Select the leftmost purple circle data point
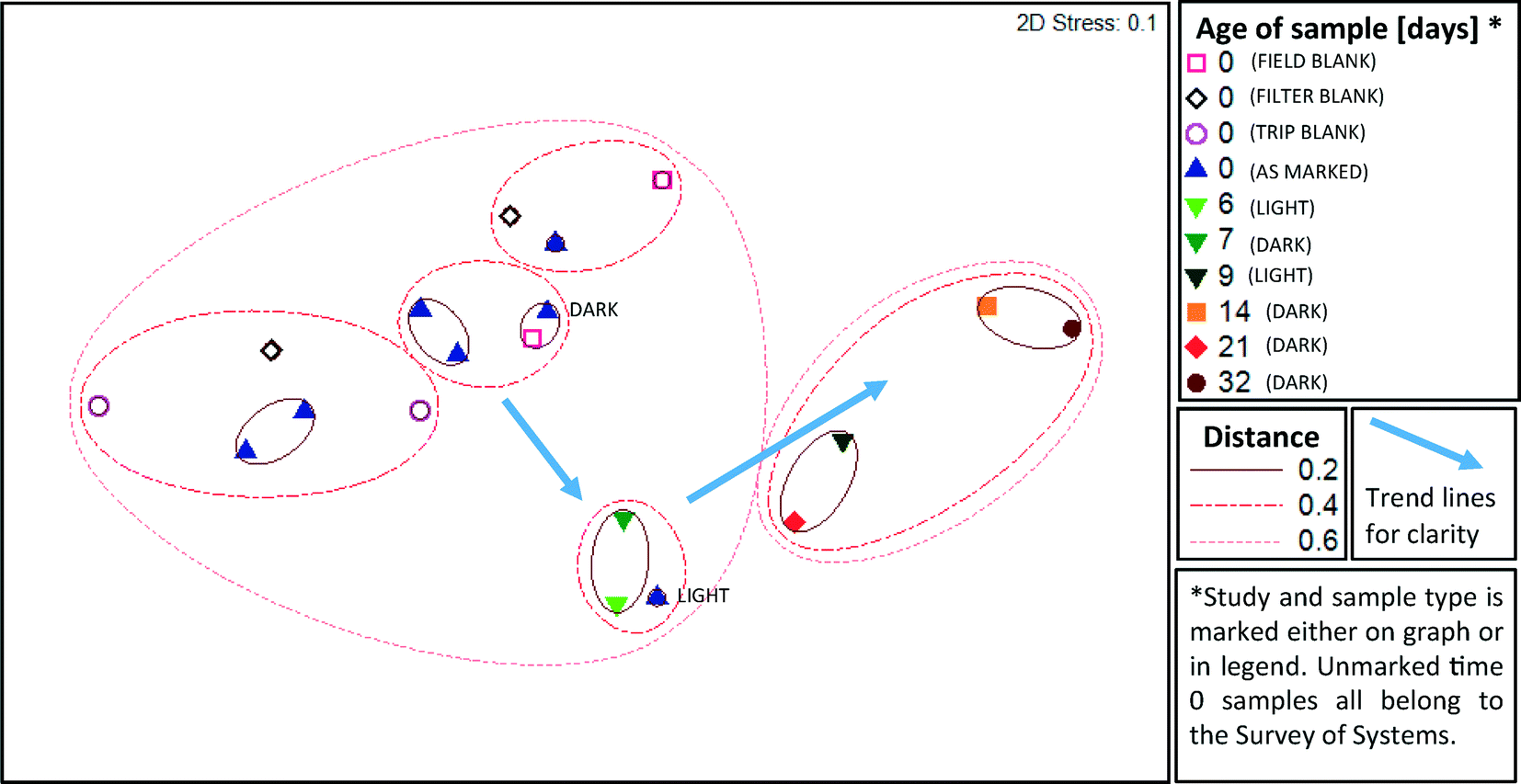Image resolution: width=1521 pixels, height=784 pixels. pos(98,405)
